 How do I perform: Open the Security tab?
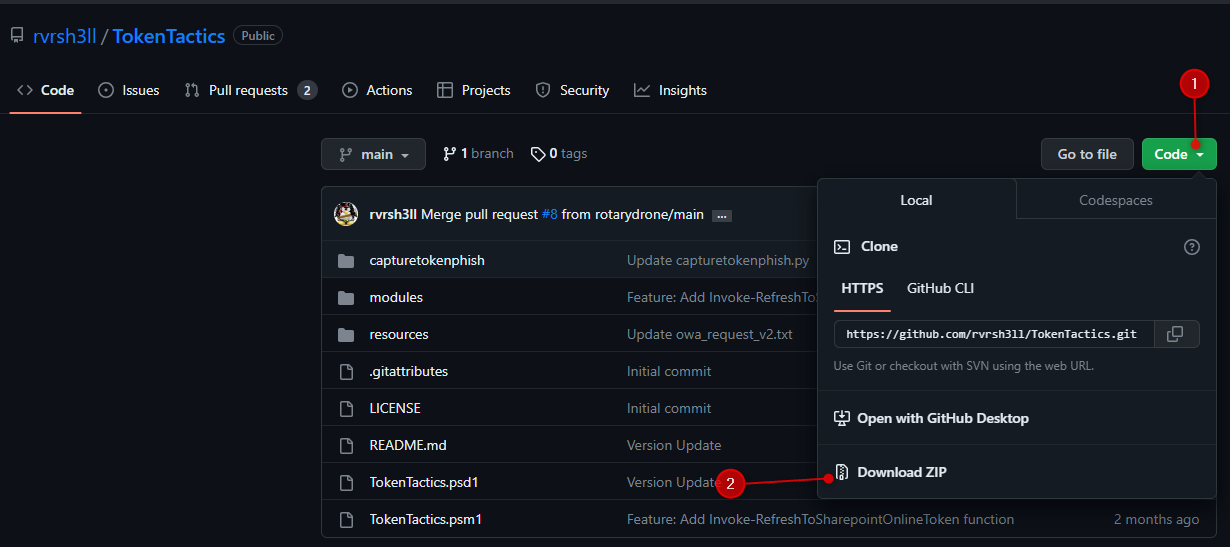coord(572,90)
